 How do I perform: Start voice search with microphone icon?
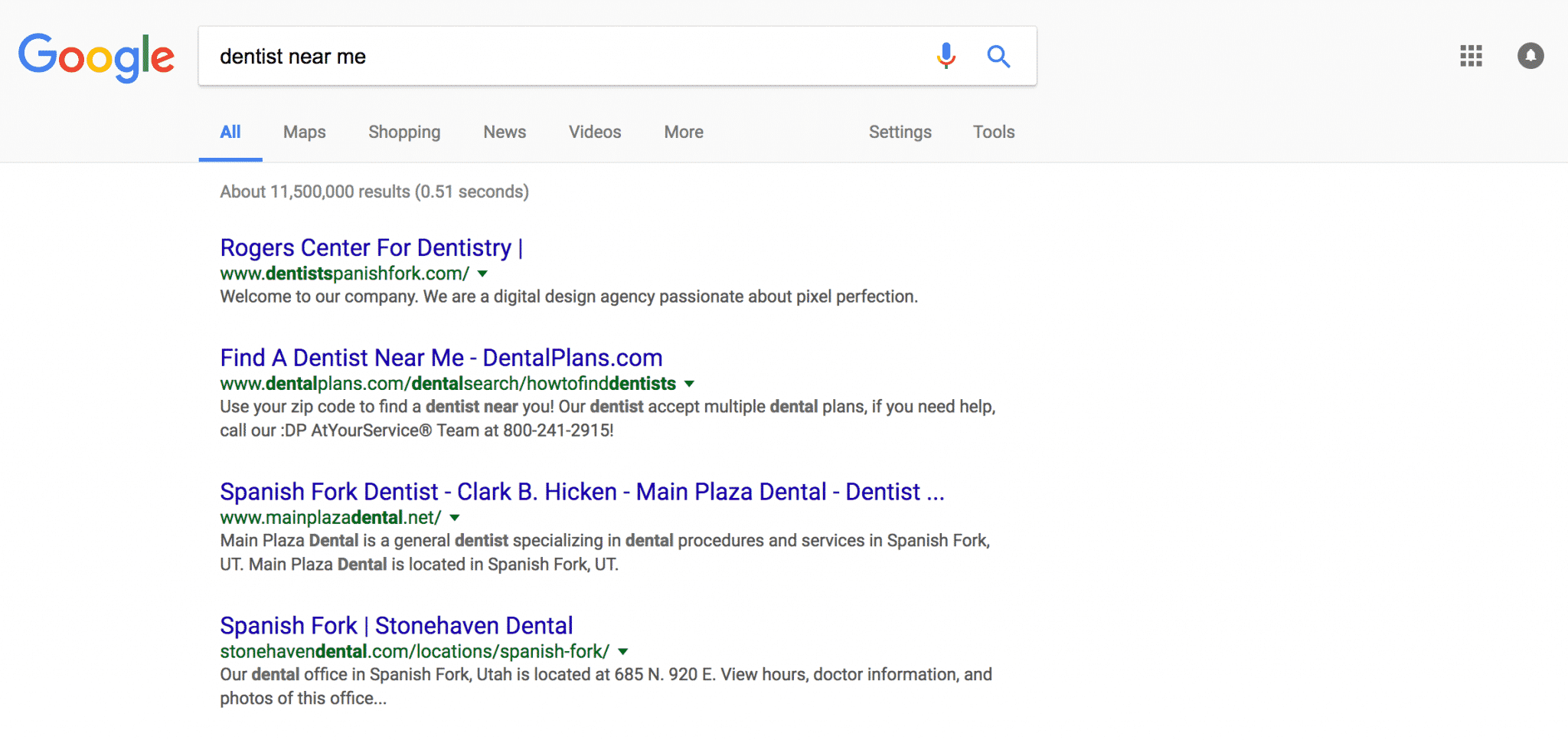(946, 56)
